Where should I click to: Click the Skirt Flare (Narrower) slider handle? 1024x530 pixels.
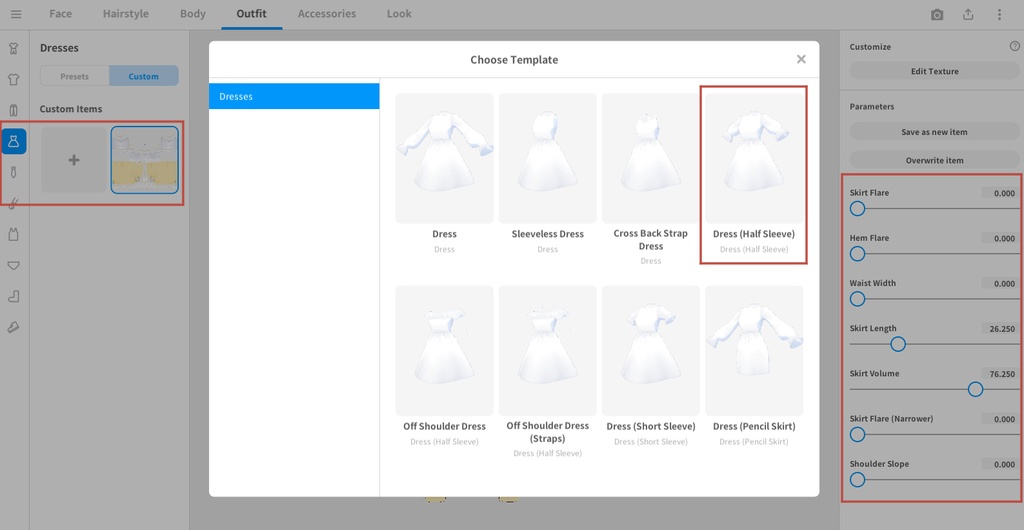click(x=857, y=434)
